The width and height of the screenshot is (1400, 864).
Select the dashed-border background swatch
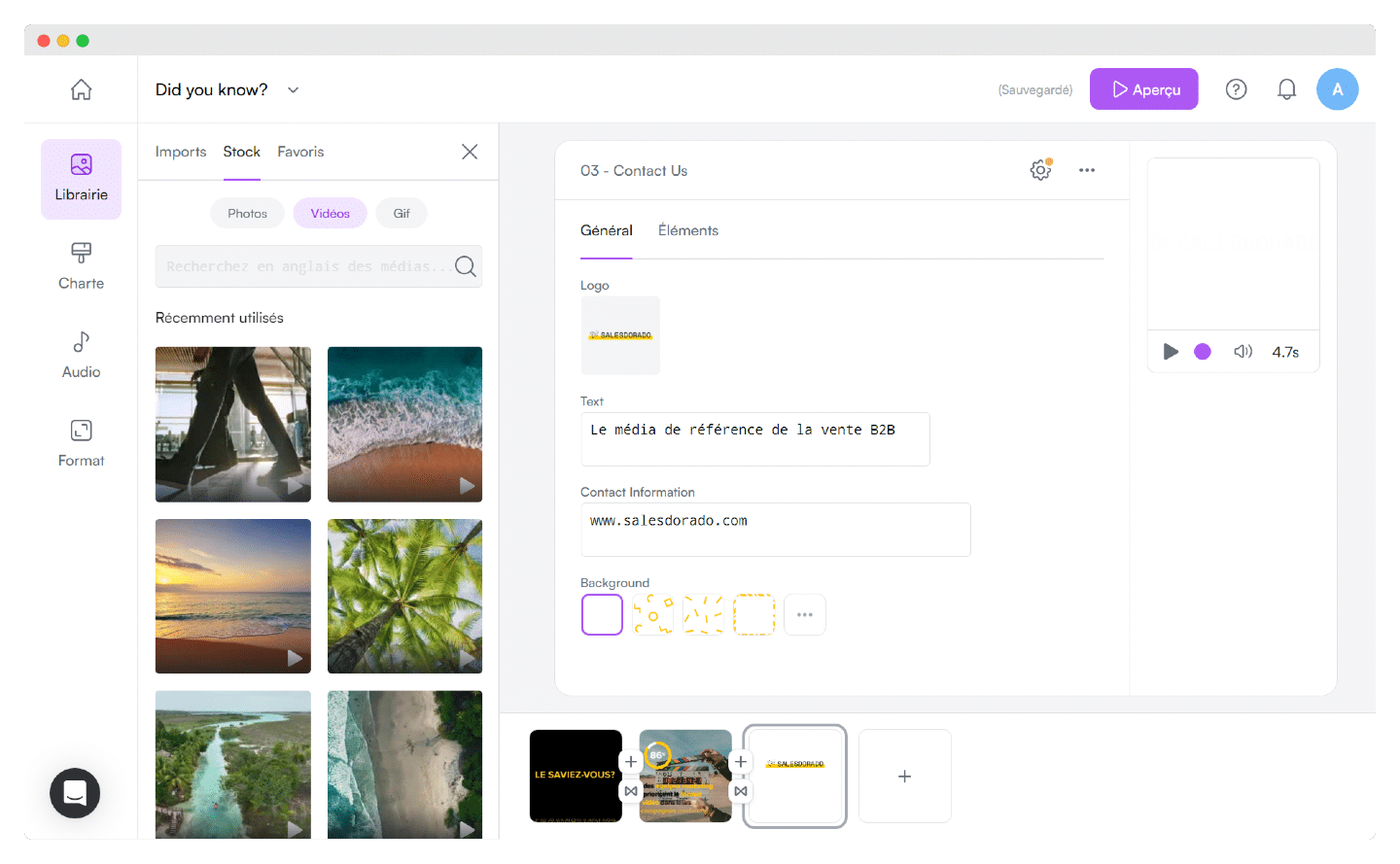tap(754, 615)
